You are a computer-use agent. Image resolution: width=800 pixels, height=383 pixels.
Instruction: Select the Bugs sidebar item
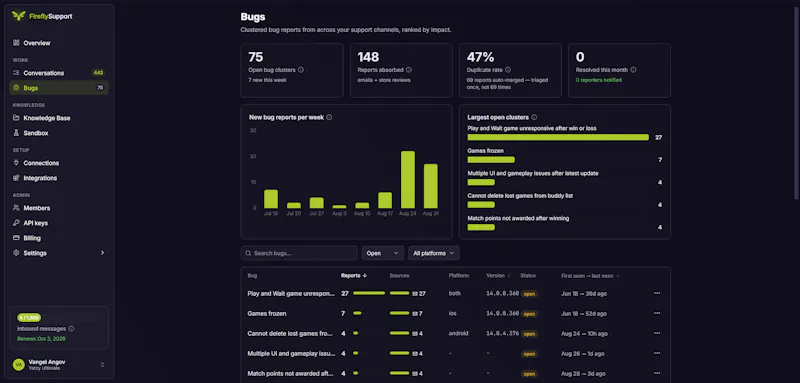pos(59,88)
